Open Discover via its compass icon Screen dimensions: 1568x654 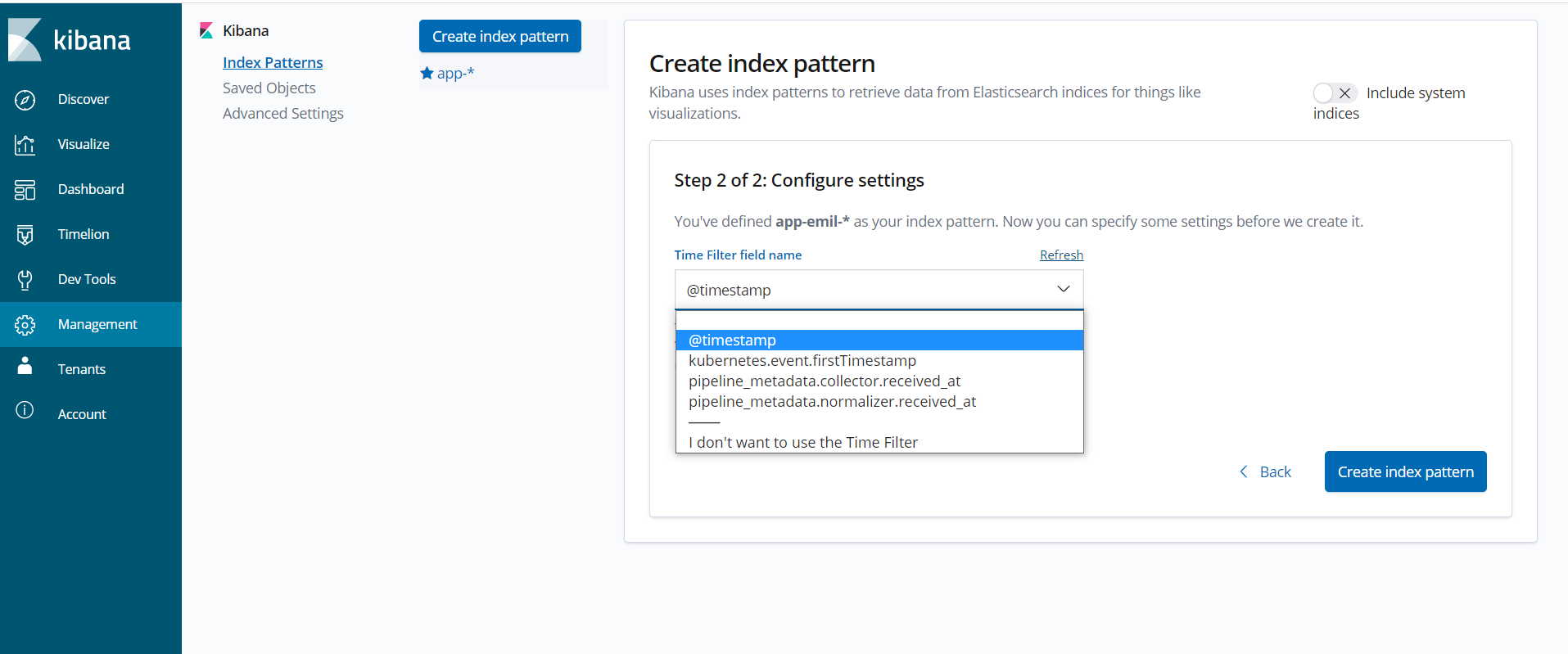pyautogui.click(x=25, y=100)
